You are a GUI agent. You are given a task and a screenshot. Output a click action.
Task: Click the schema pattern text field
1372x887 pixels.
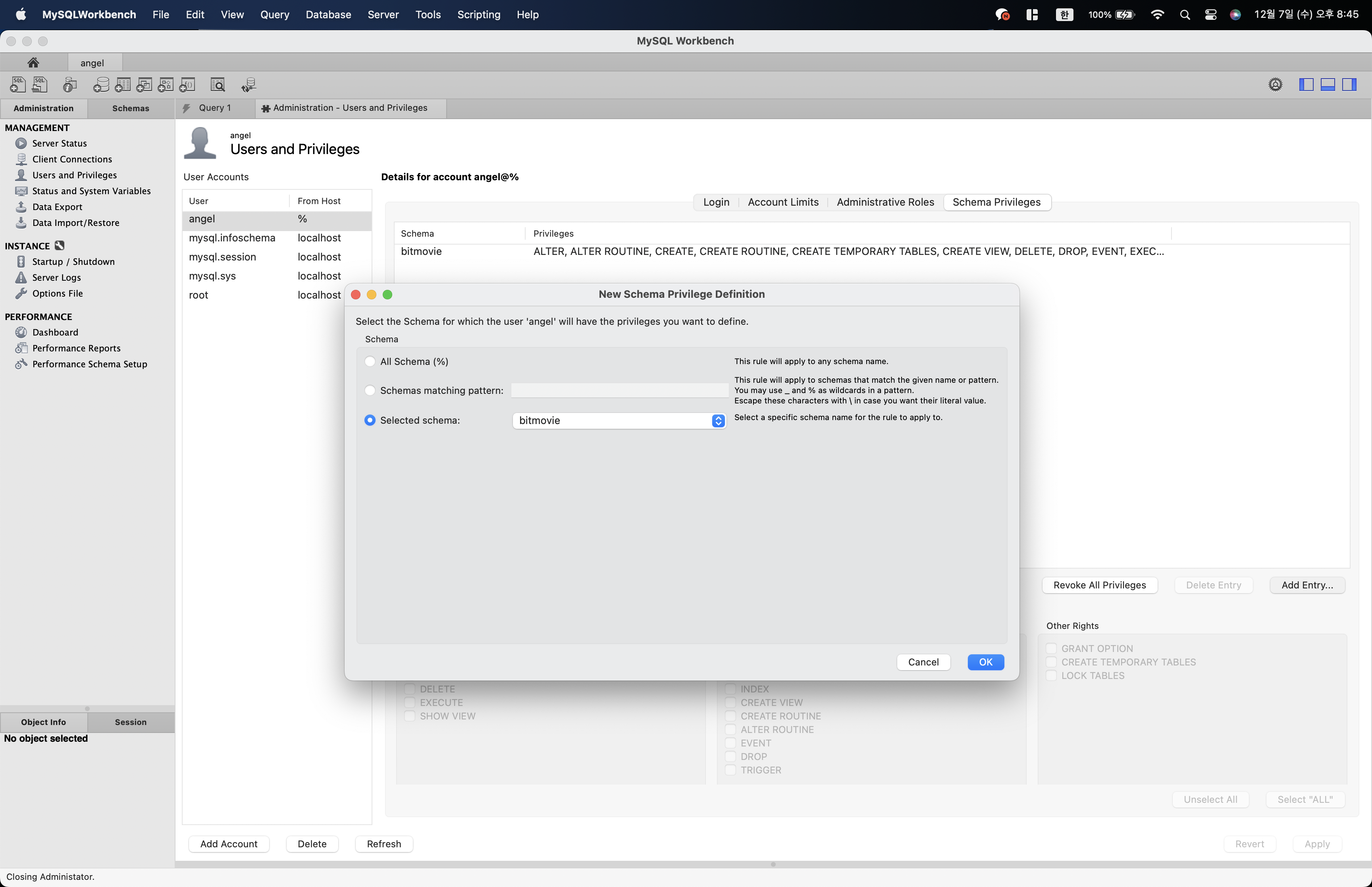click(x=619, y=391)
